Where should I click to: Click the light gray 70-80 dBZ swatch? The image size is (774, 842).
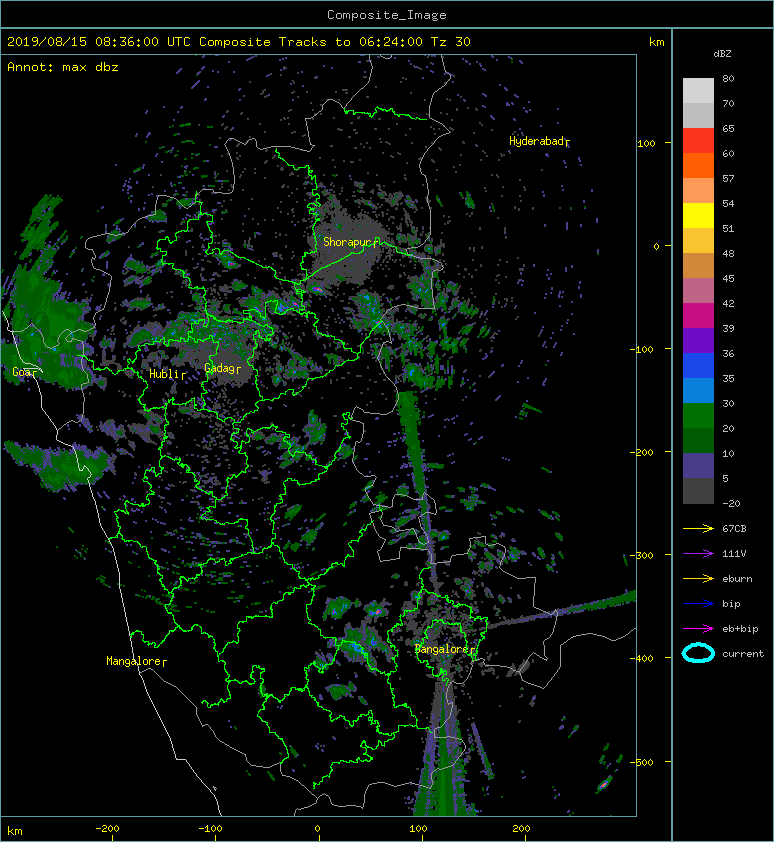click(x=698, y=91)
